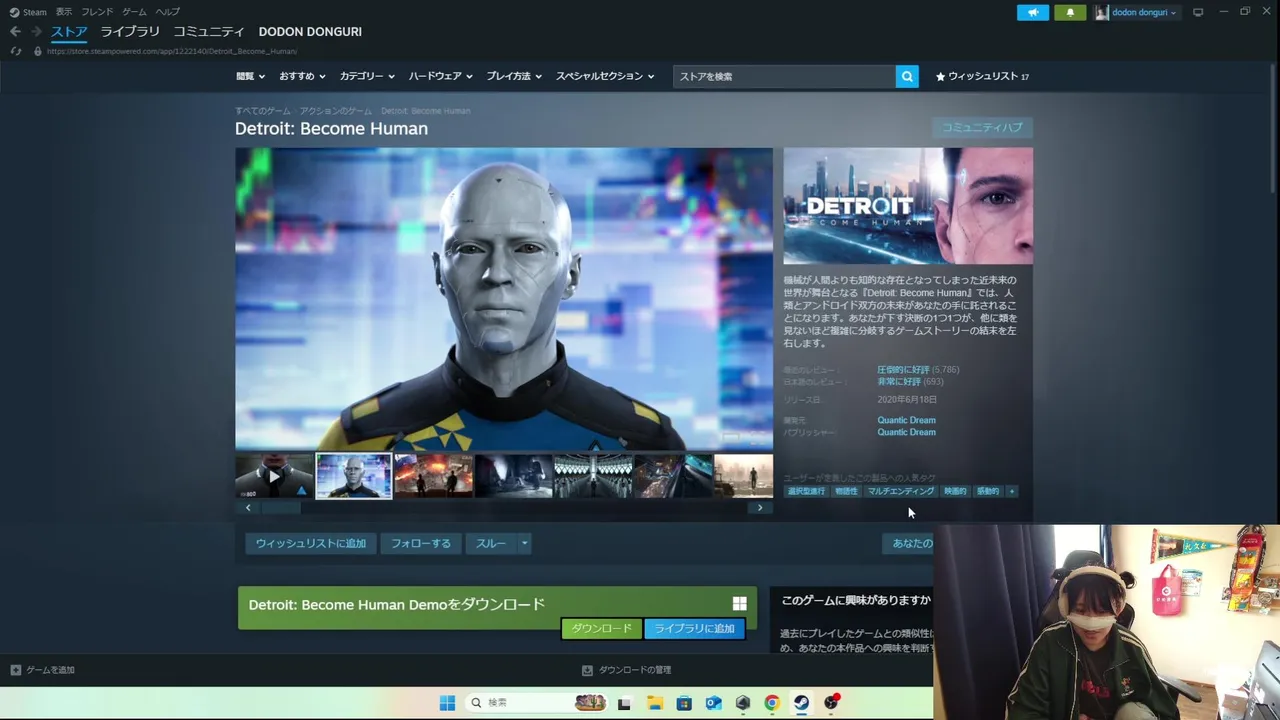
Task: Click the マルチエンディング tag
Action: 900,491
